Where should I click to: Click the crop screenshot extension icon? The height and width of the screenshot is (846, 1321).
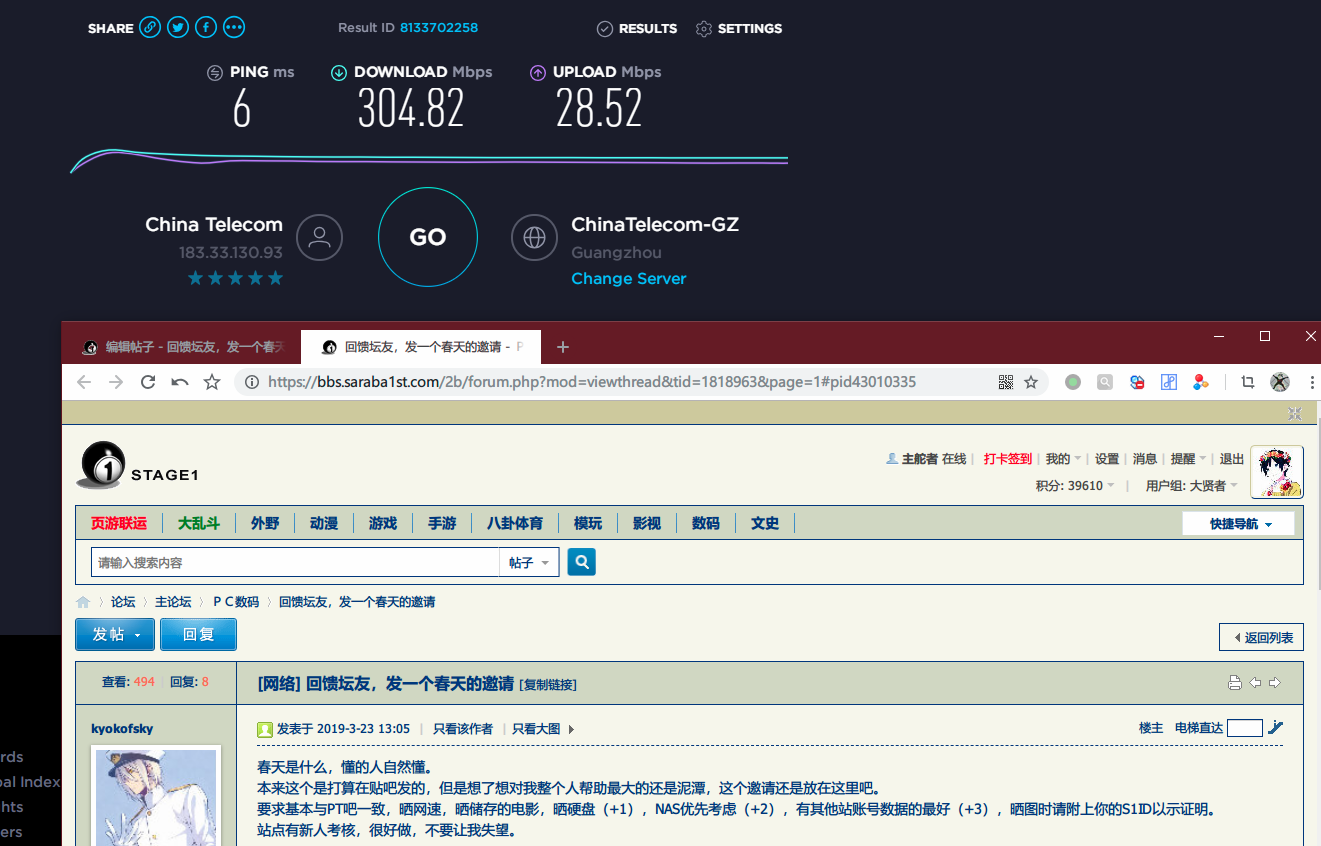click(x=1247, y=382)
